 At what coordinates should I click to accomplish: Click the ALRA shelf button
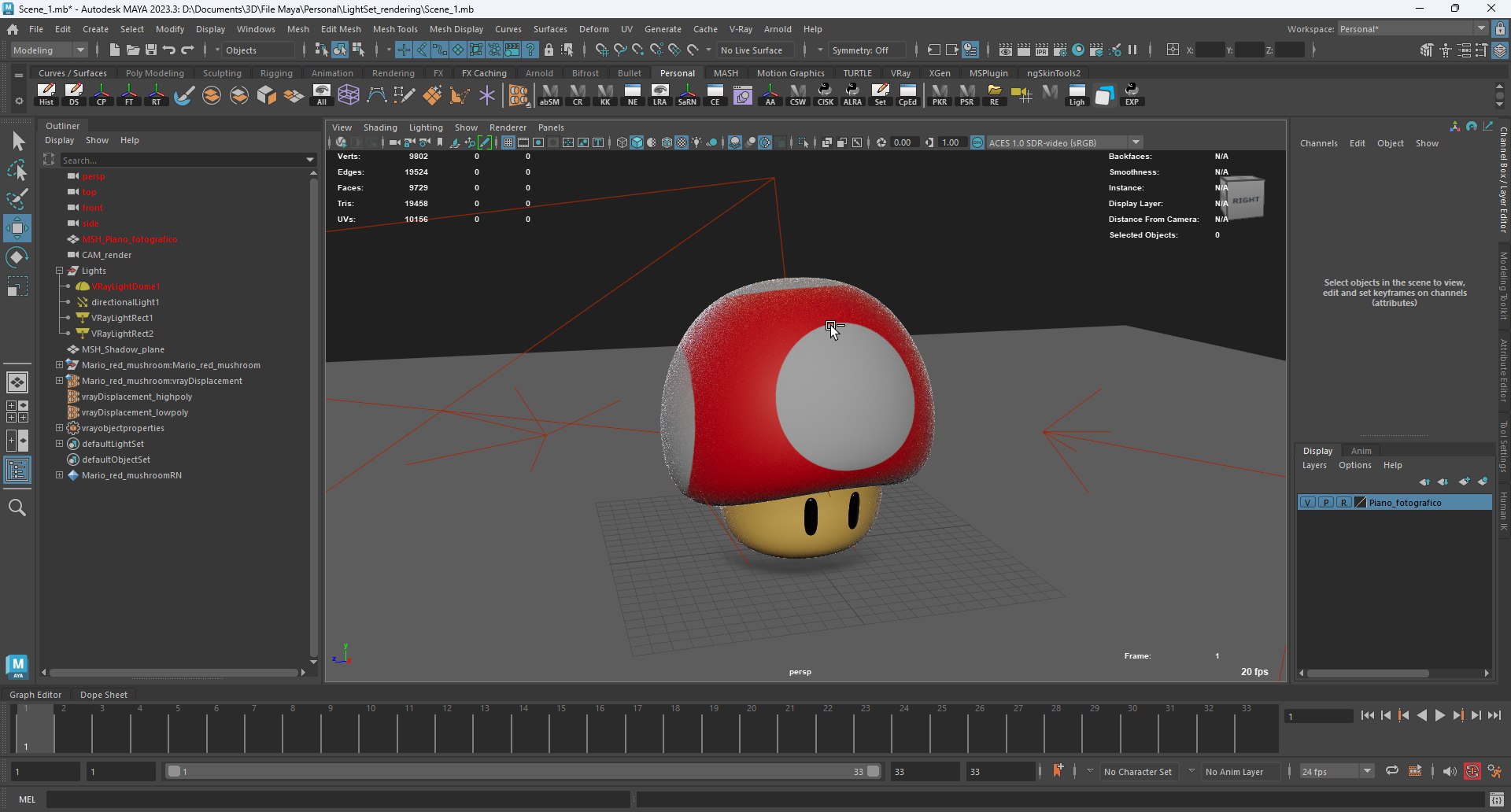(x=852, y=94)
